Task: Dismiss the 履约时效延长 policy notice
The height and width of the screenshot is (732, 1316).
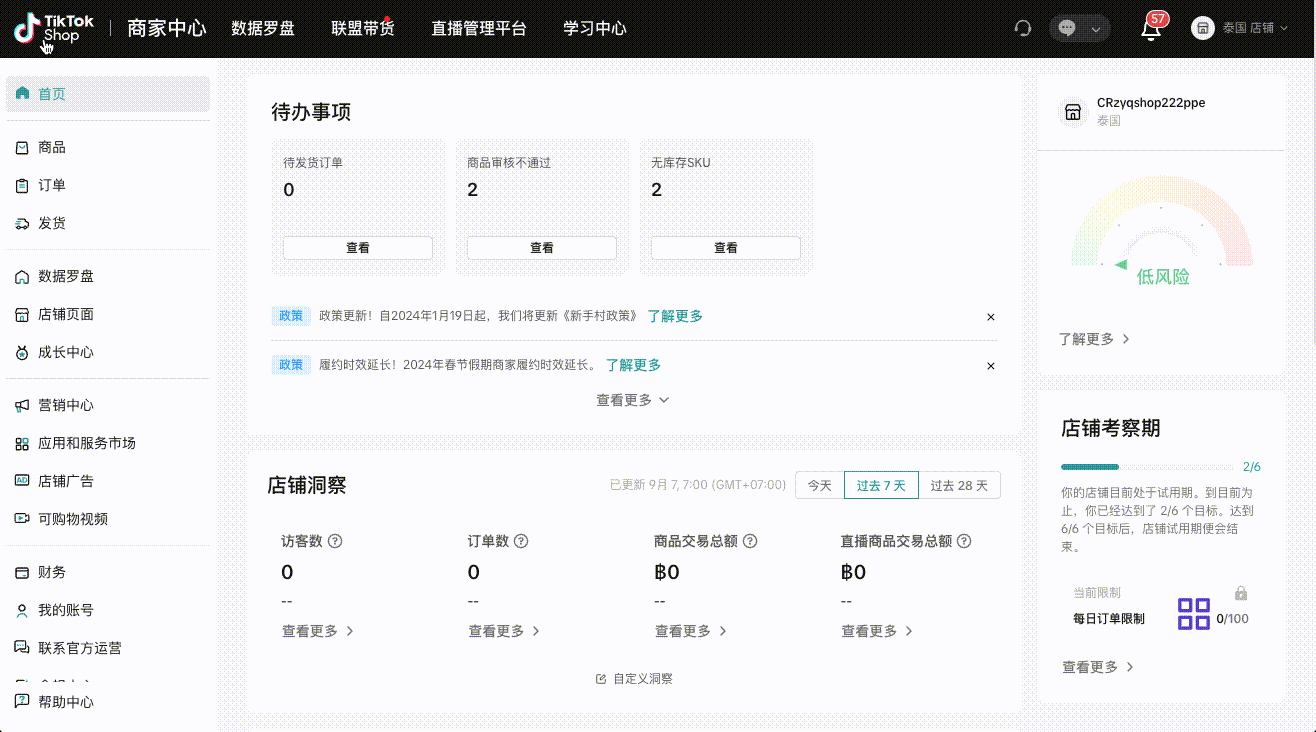Action: click(991, 366)
